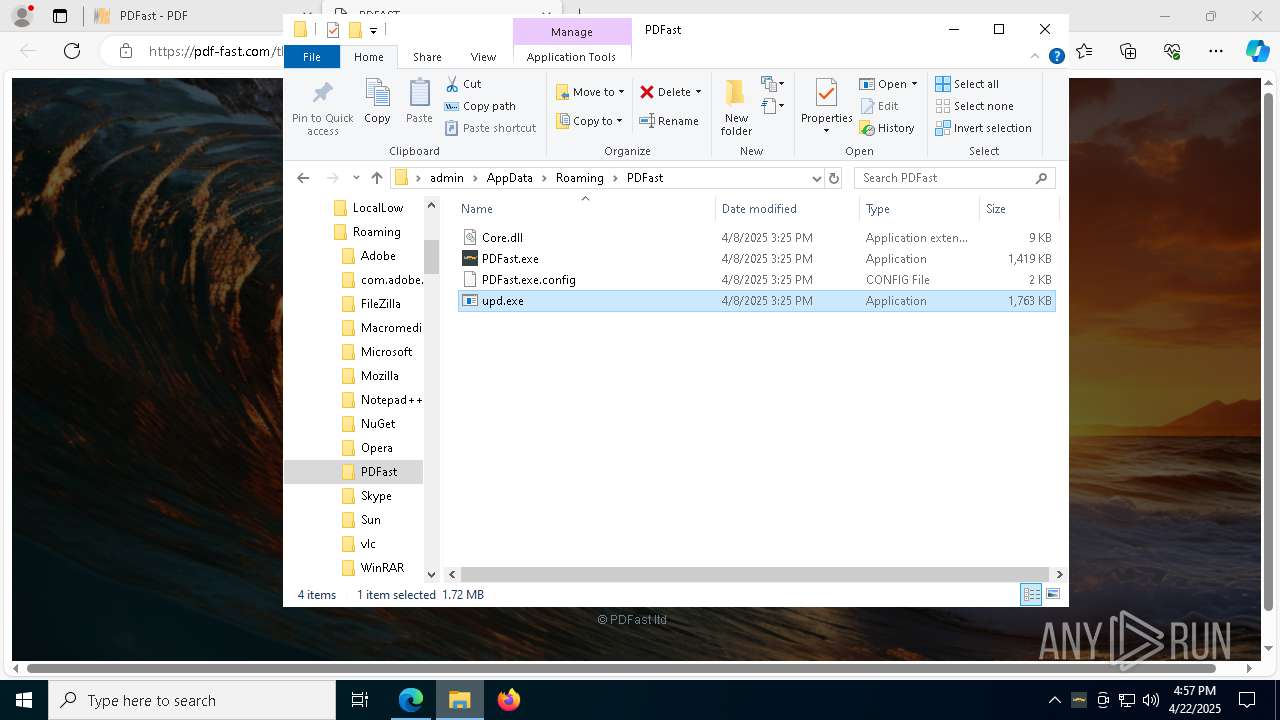The height and width of the screenshot is (720, 1280).
Task: Click Pin to Quick access icon
Action: point(322,108)
